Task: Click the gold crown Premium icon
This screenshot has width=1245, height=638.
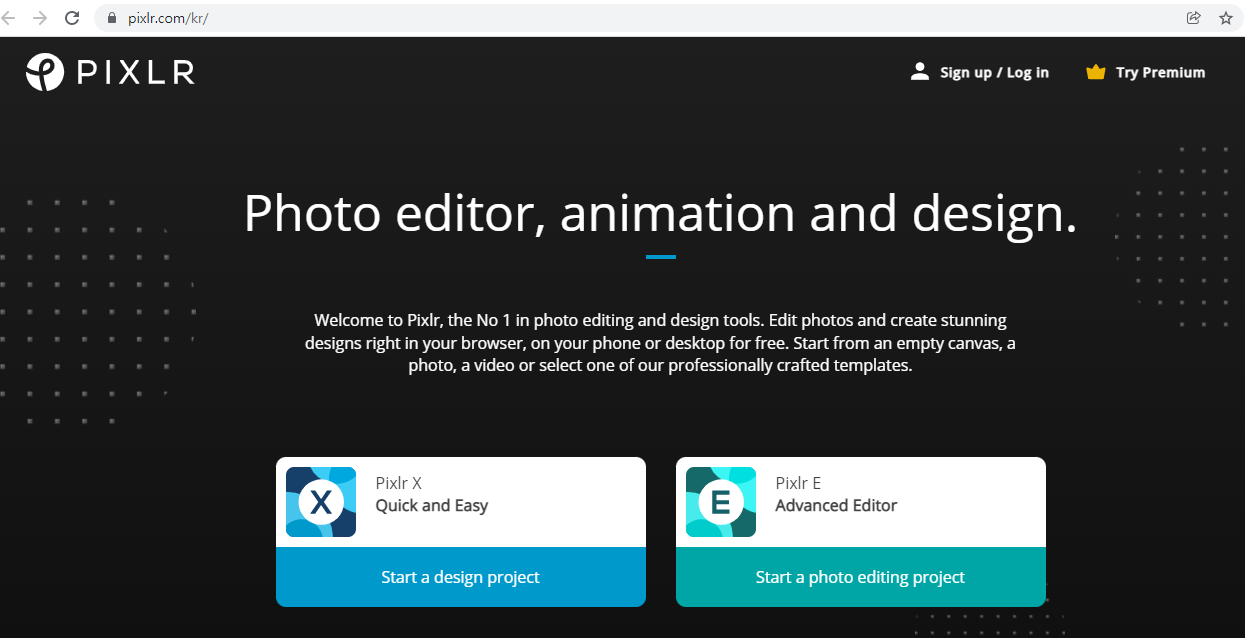Action: (1096, 72)
